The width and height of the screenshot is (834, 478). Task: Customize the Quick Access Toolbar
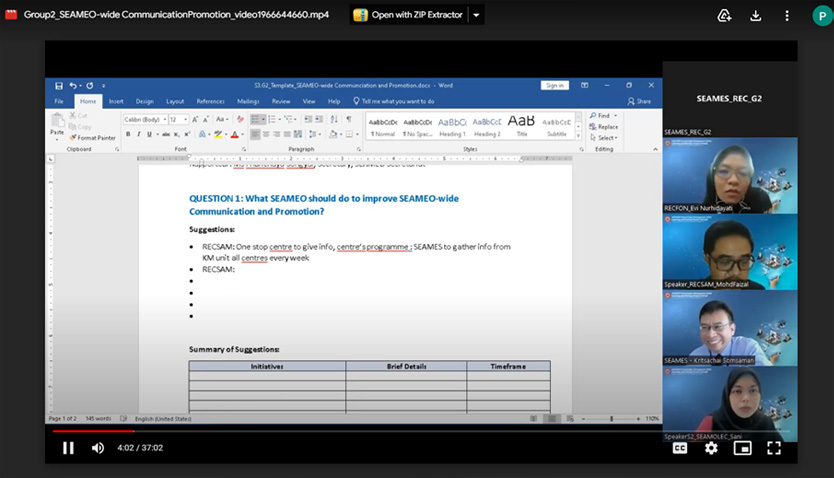[104, 86]
